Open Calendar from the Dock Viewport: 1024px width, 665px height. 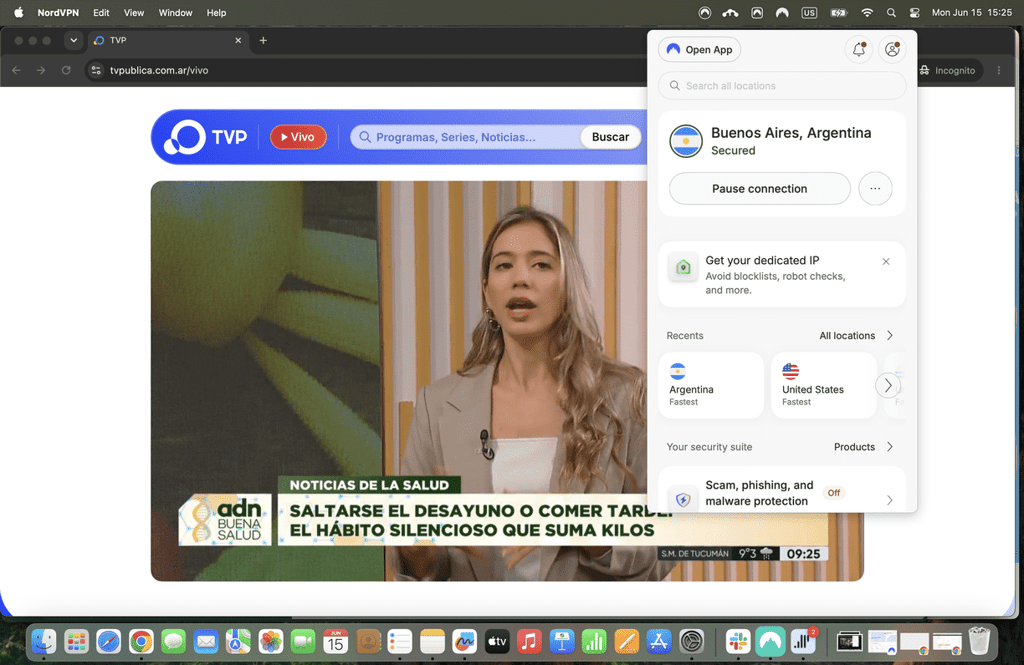(x=335, y=642)
